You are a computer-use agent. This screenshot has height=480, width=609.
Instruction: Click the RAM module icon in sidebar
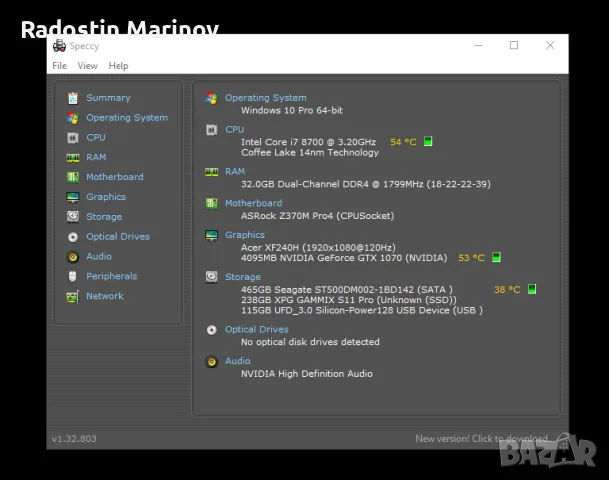pyautogui.click(x=73, y=158)
